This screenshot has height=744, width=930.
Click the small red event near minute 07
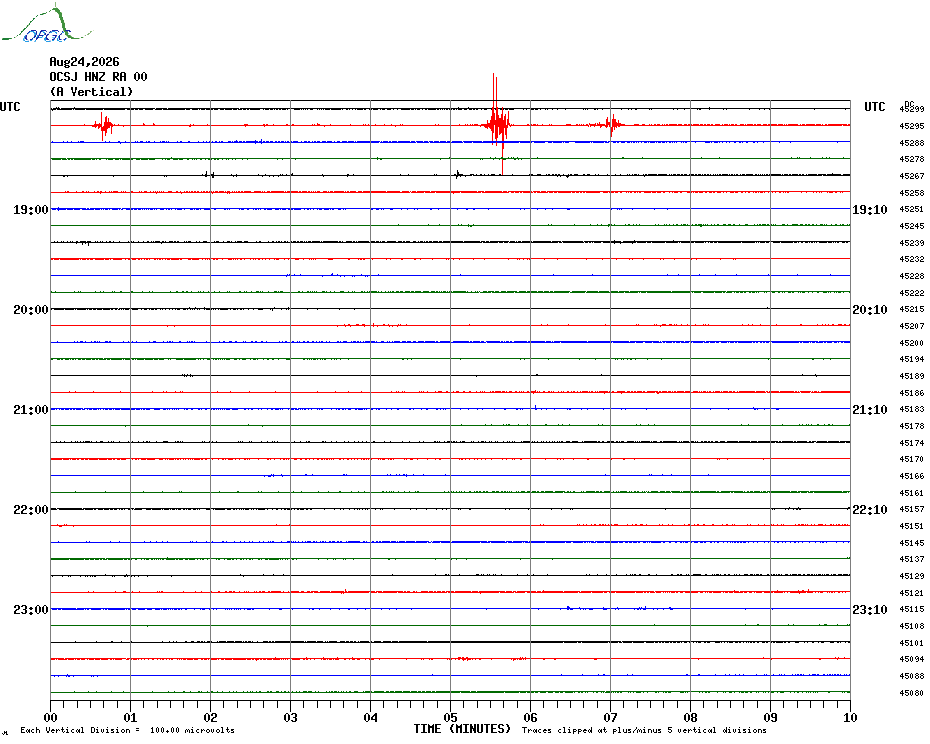(612, 124)
